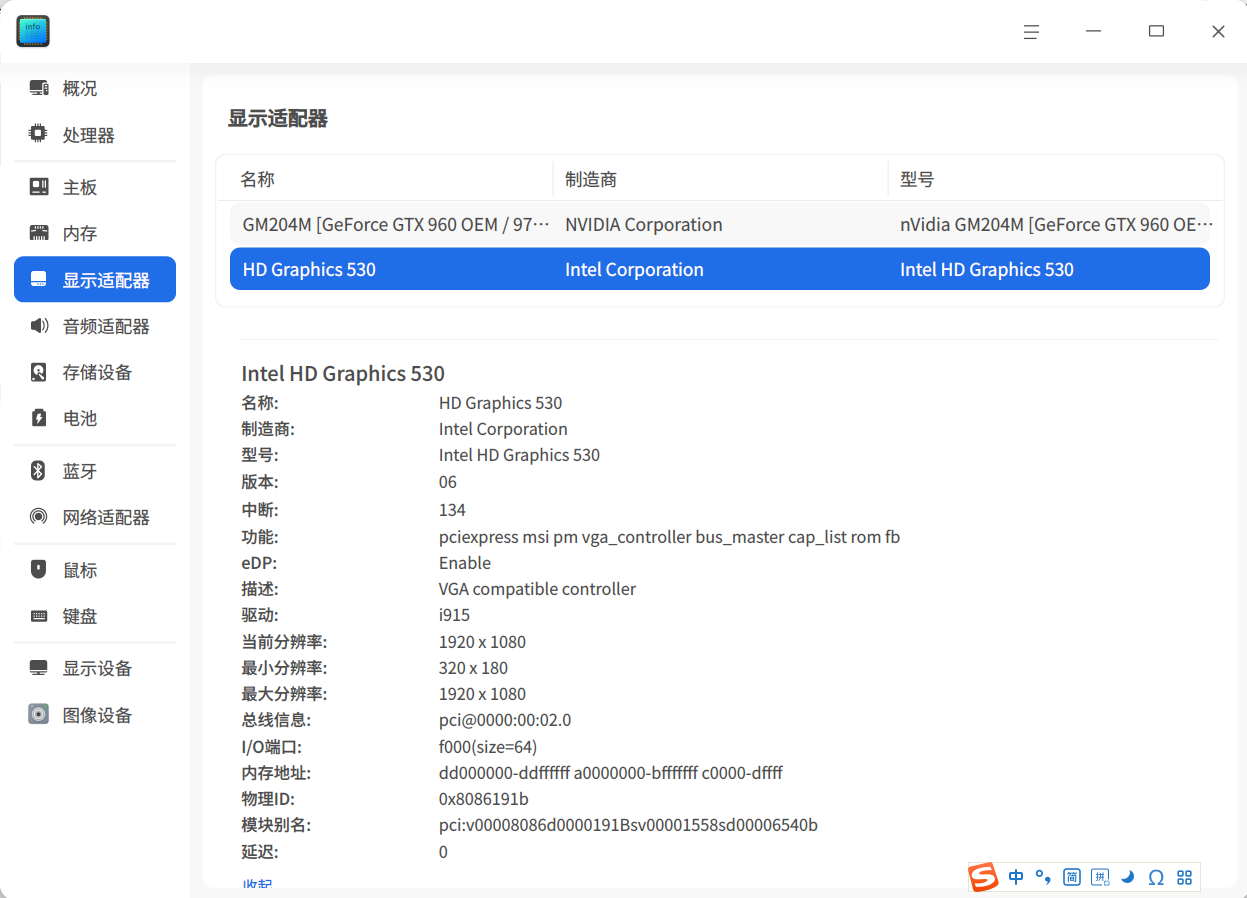Open 图像设备 image devices

point(95,715)
